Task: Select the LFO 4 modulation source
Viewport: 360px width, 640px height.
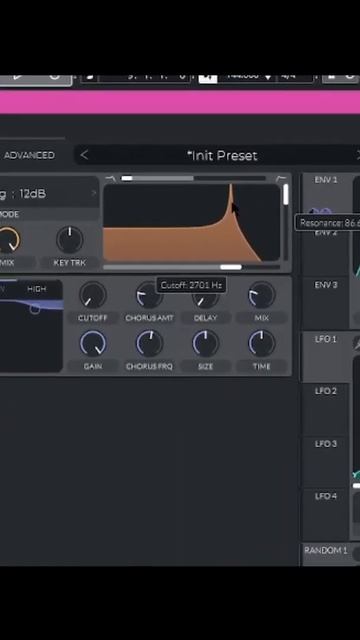Action: point(326,514)
